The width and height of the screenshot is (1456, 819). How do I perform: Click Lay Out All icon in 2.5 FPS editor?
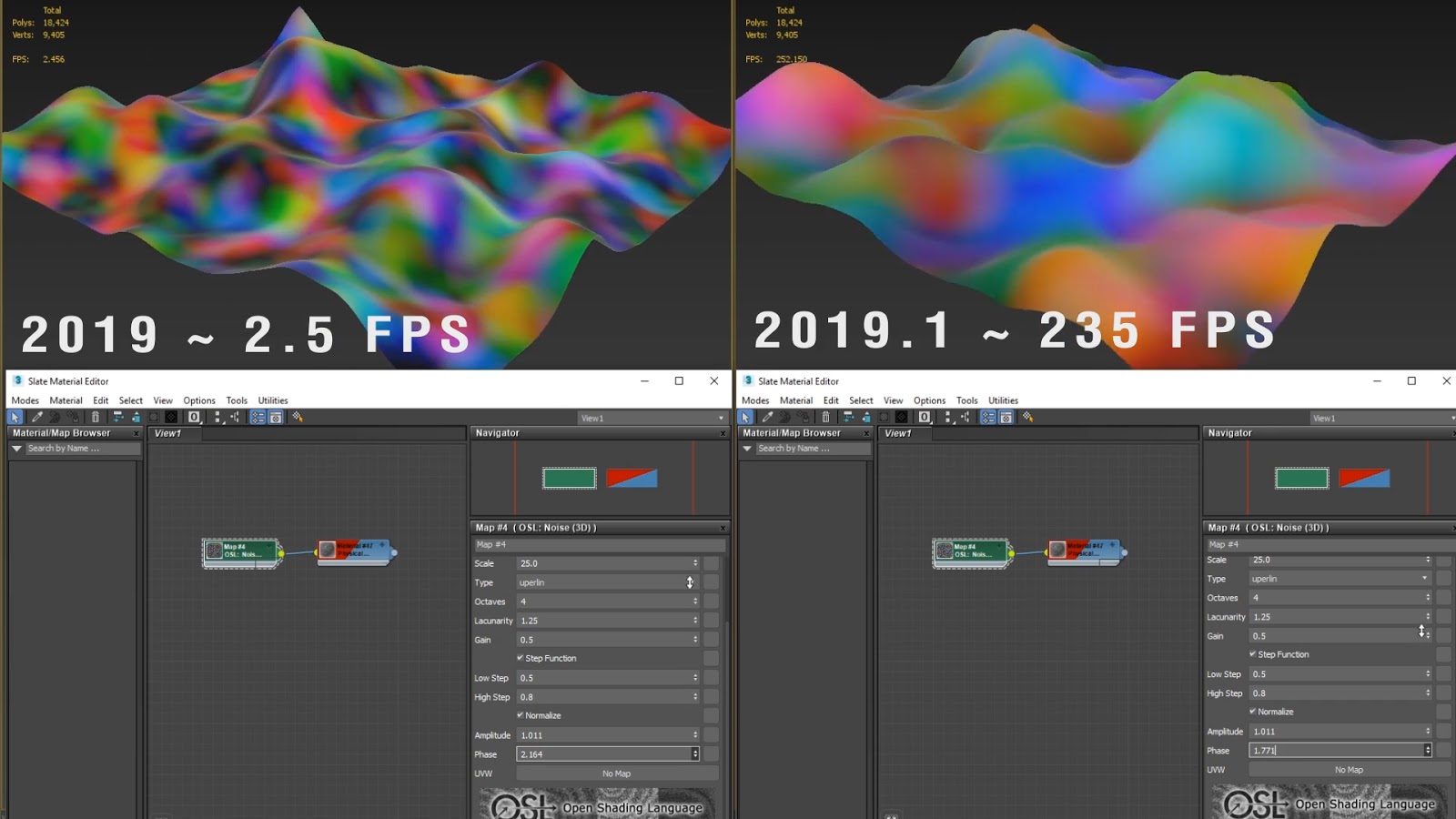[x=217, y=417]
